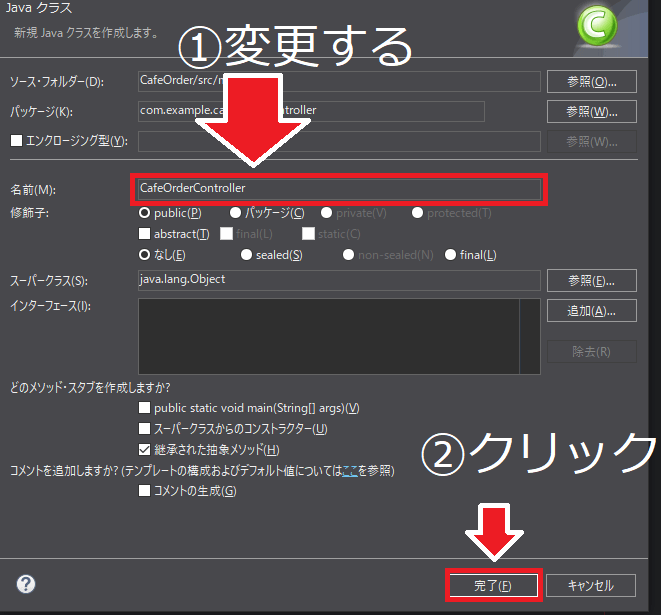Click the help question mark icon
Image resolution: width=661 pixels, height=615 pixels.
(x=26, y=584)
